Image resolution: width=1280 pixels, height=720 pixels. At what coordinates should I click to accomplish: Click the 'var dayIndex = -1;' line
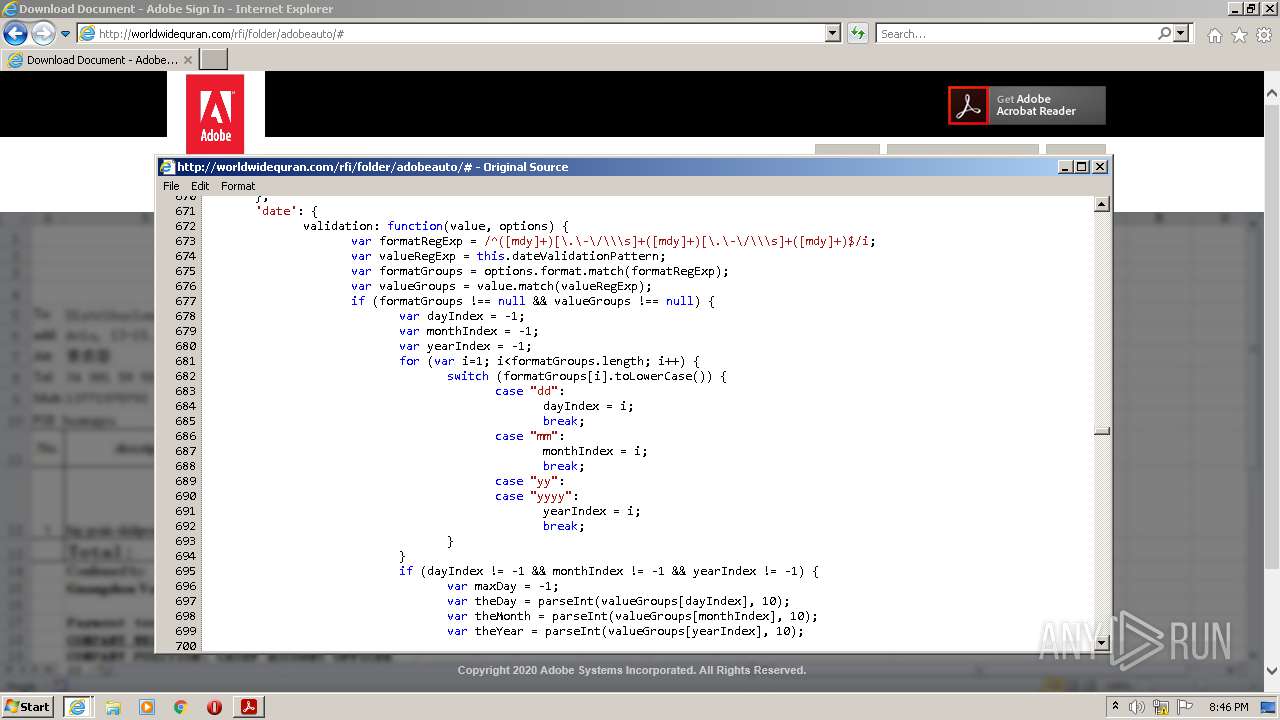pyautogui.click(x=461, y=316)
